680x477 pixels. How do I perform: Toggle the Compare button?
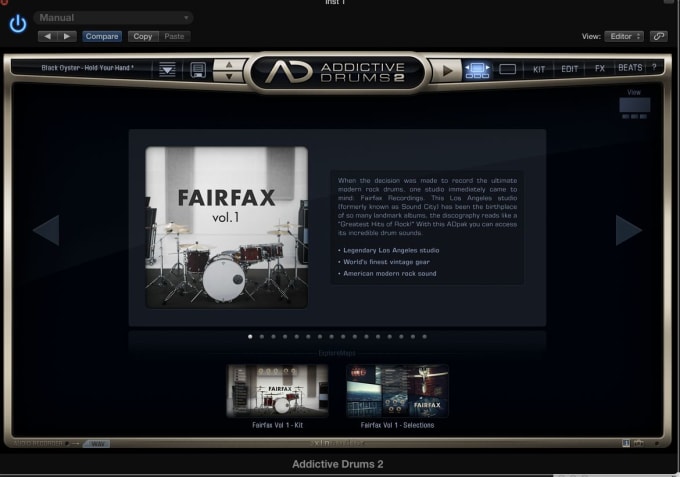(x=102, y=36)
